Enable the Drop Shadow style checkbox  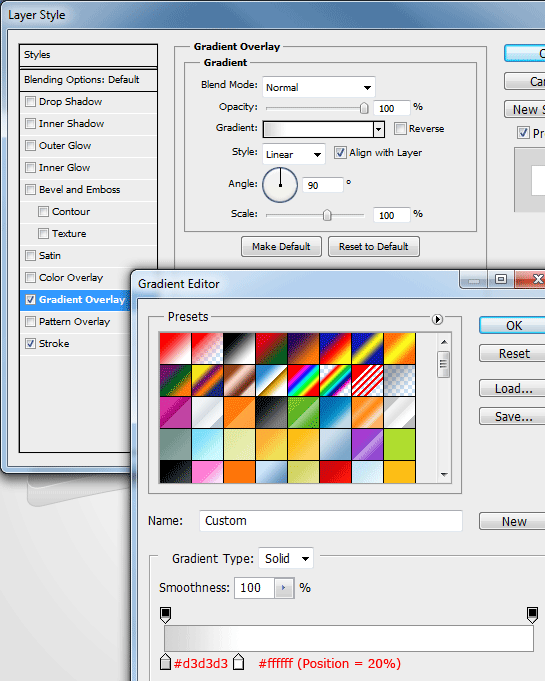tap(30, 102)
